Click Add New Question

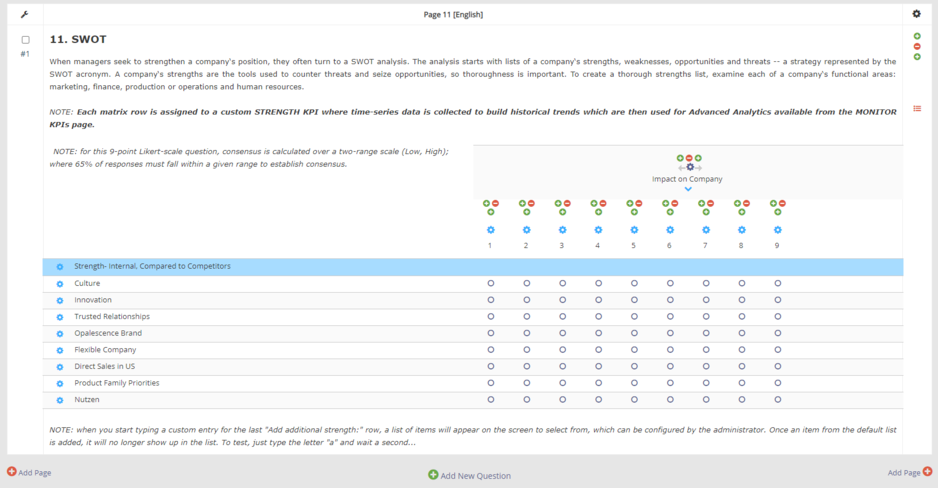tap(469, 475)
